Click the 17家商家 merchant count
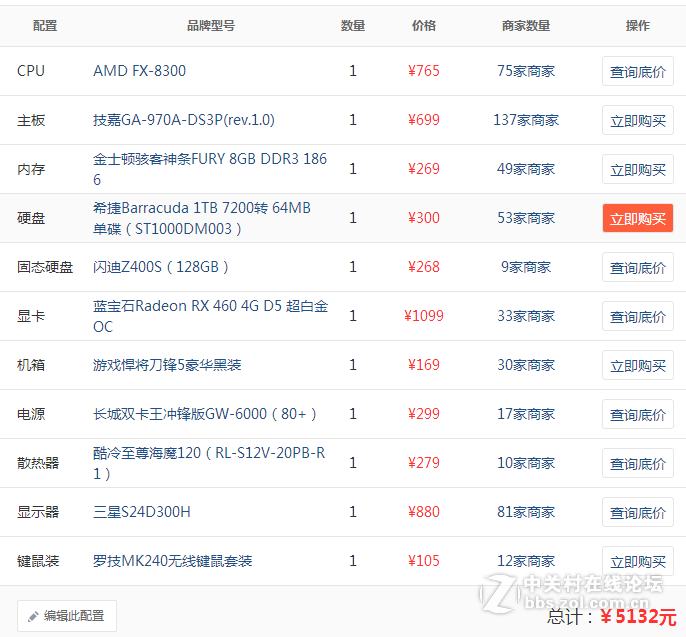Image resolution: width=686 pixels, height=637 pixels. 526,414
